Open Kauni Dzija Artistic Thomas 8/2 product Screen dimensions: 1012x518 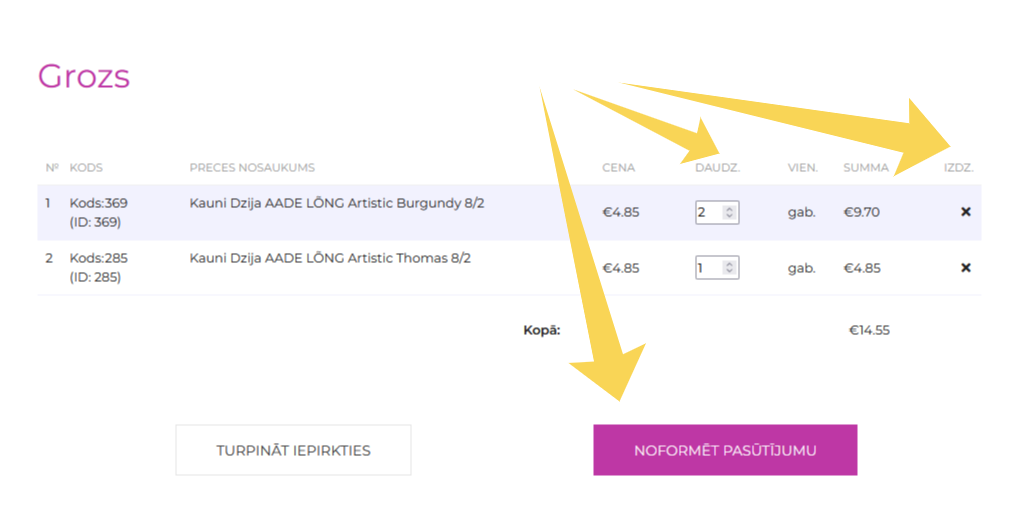330,258
